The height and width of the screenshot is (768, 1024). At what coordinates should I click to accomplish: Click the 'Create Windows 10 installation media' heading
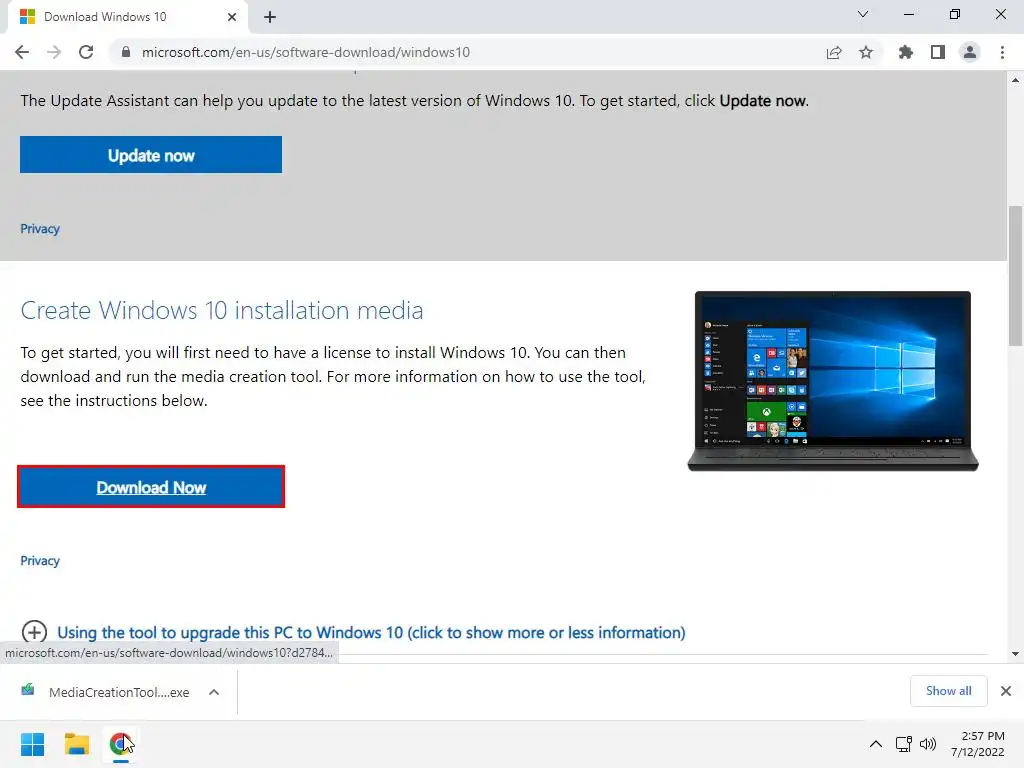[x=222, y=310]
